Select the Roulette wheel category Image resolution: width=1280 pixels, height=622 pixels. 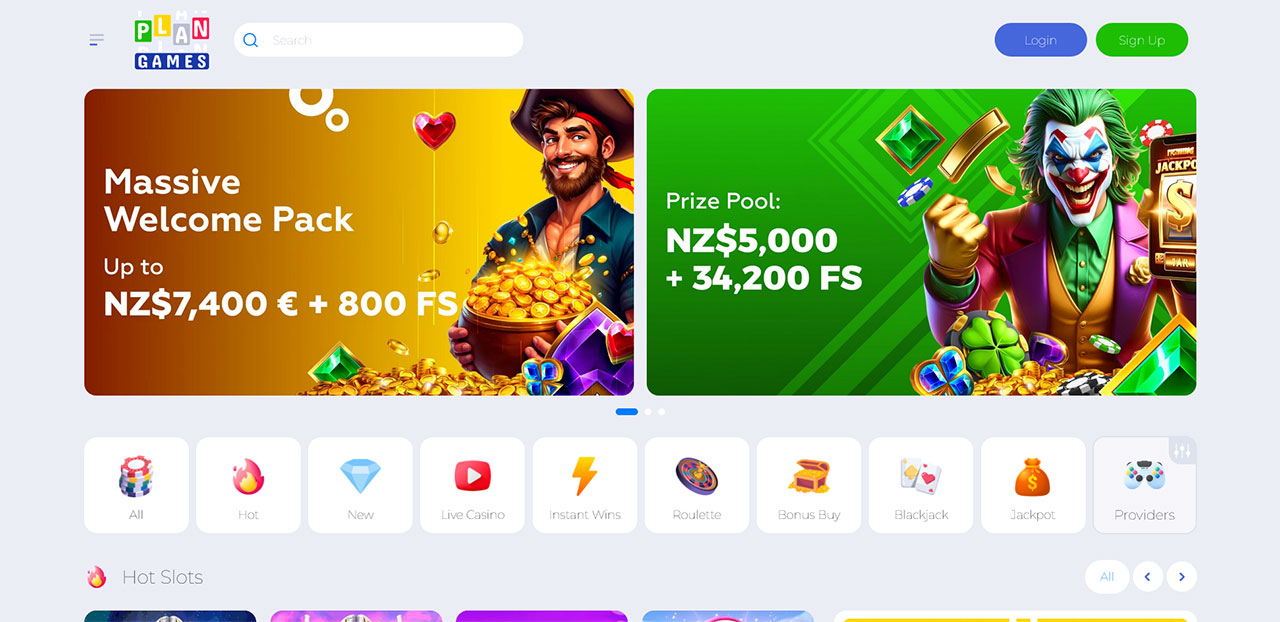point(696,485)
